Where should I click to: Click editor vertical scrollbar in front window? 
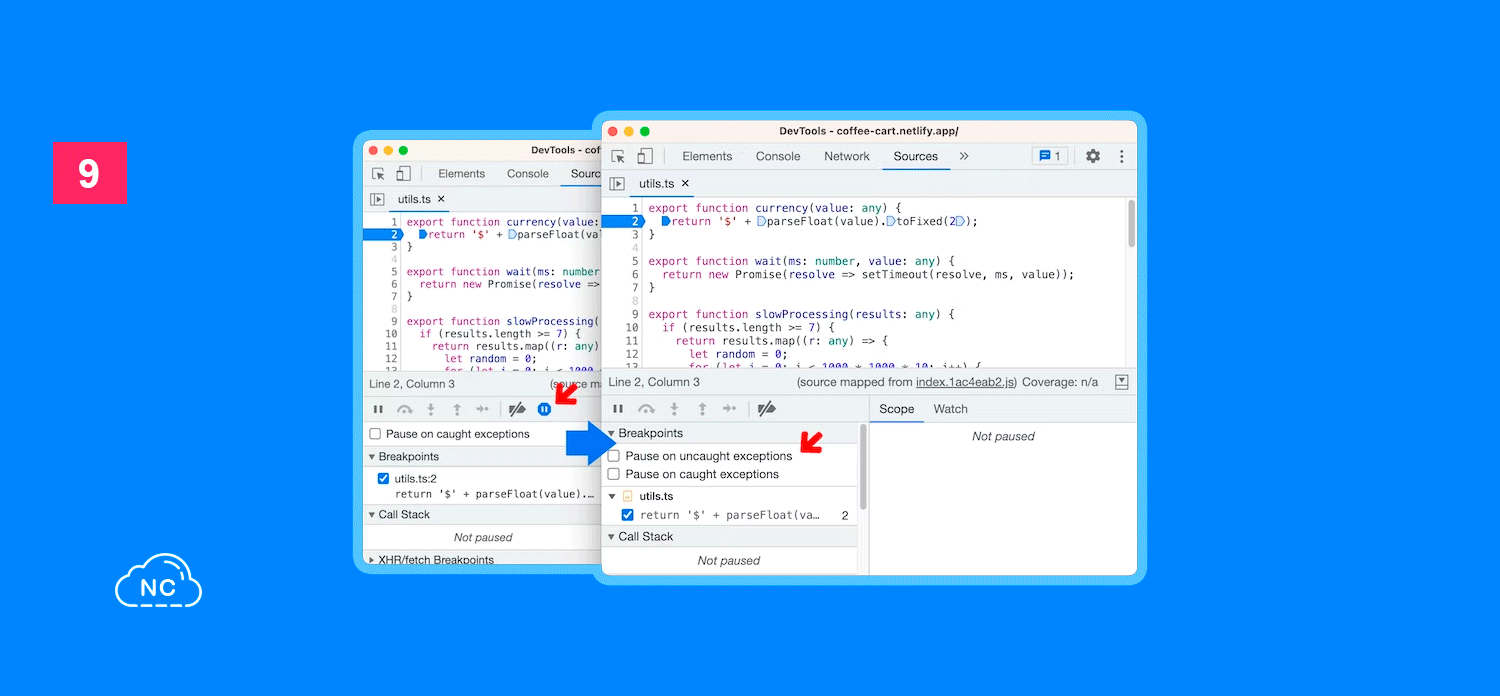tap(1131, 223)
